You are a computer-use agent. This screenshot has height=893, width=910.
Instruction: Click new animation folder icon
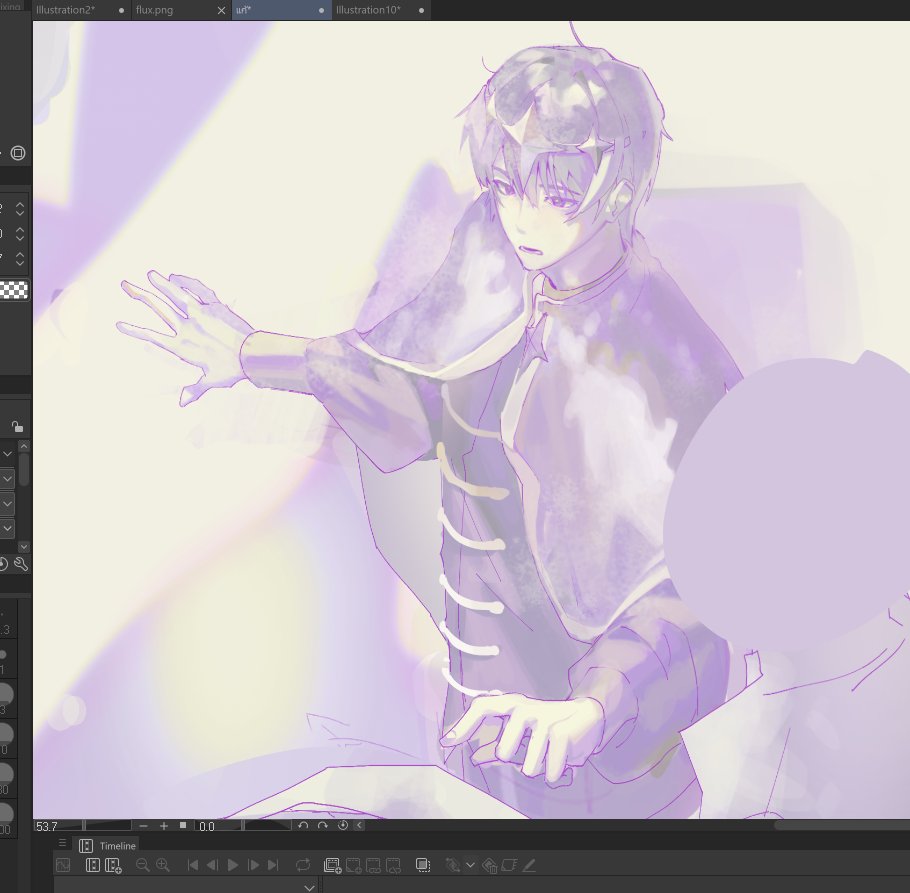[x=333, y=866]
